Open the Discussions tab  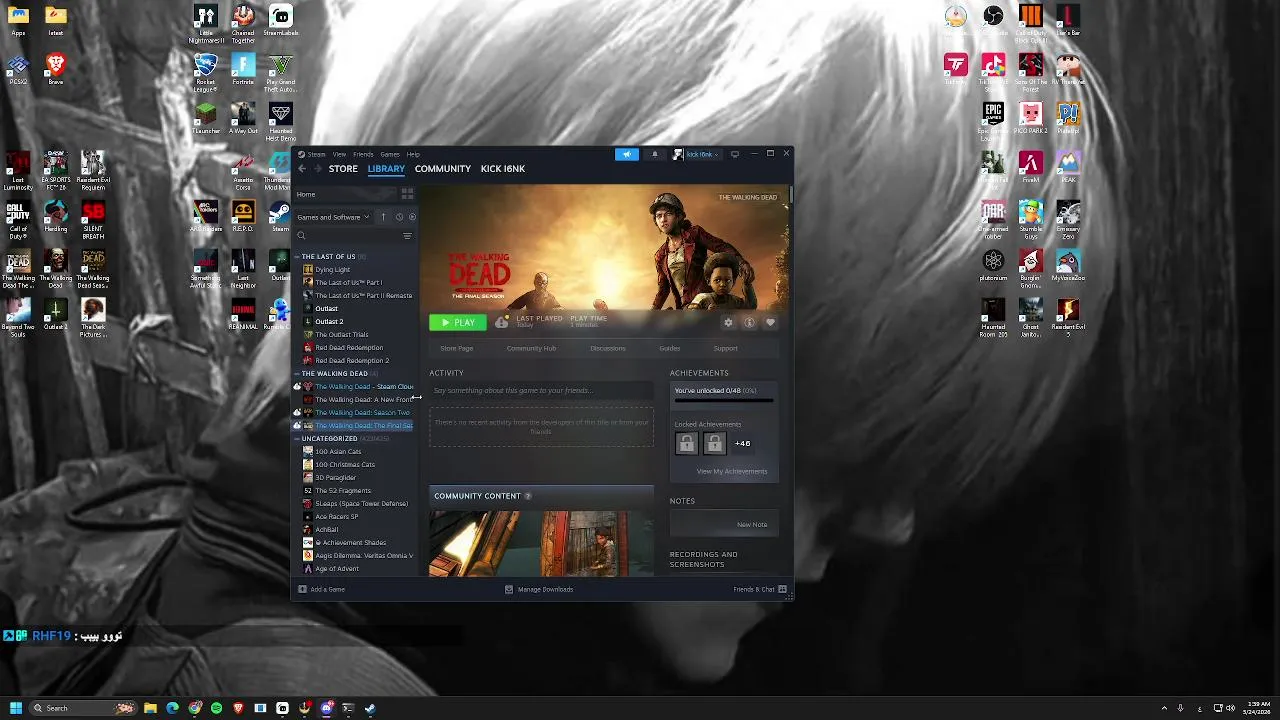click(608, 348)
